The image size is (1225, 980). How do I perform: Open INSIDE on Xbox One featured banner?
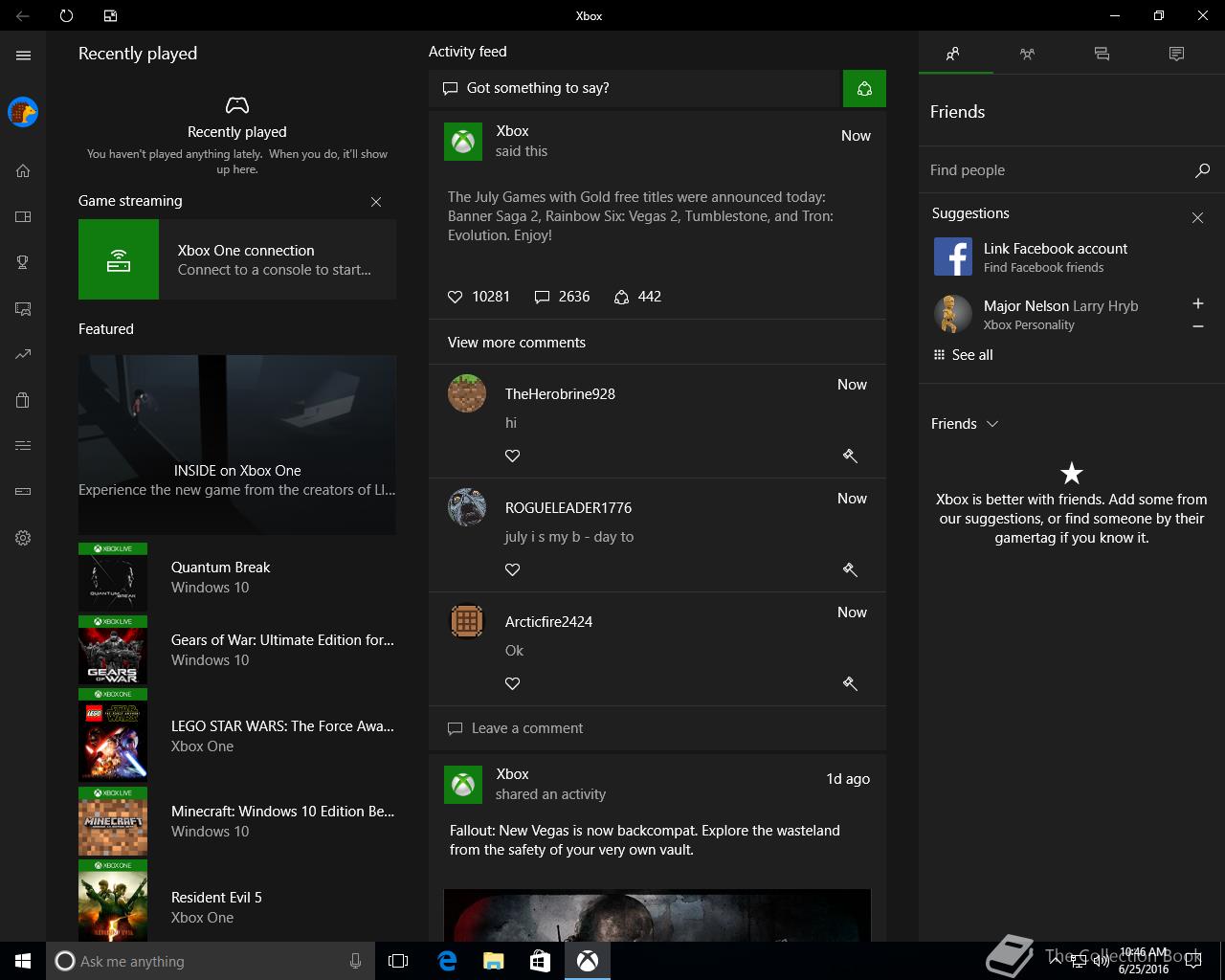[237, 445]
